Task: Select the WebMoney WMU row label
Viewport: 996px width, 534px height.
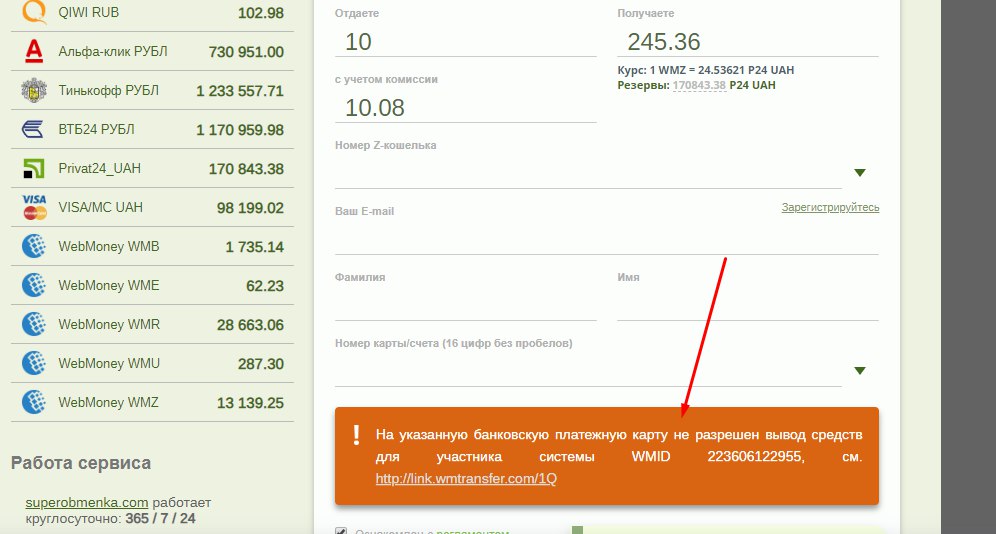Action: [109, 363]
